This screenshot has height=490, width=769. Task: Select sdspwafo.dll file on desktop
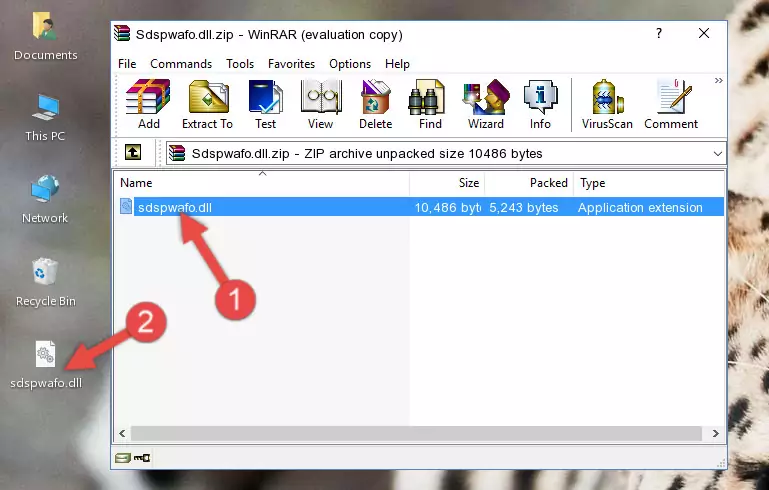point(46,365)
